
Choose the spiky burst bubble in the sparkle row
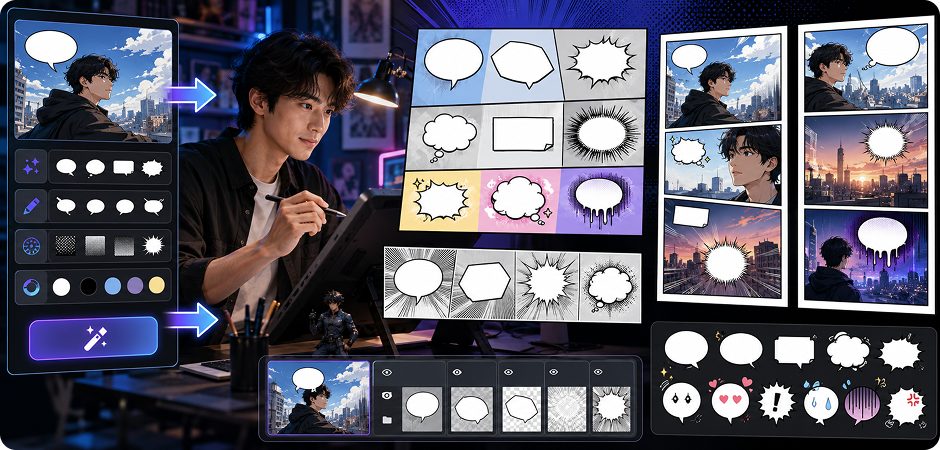tap(152, 168)
